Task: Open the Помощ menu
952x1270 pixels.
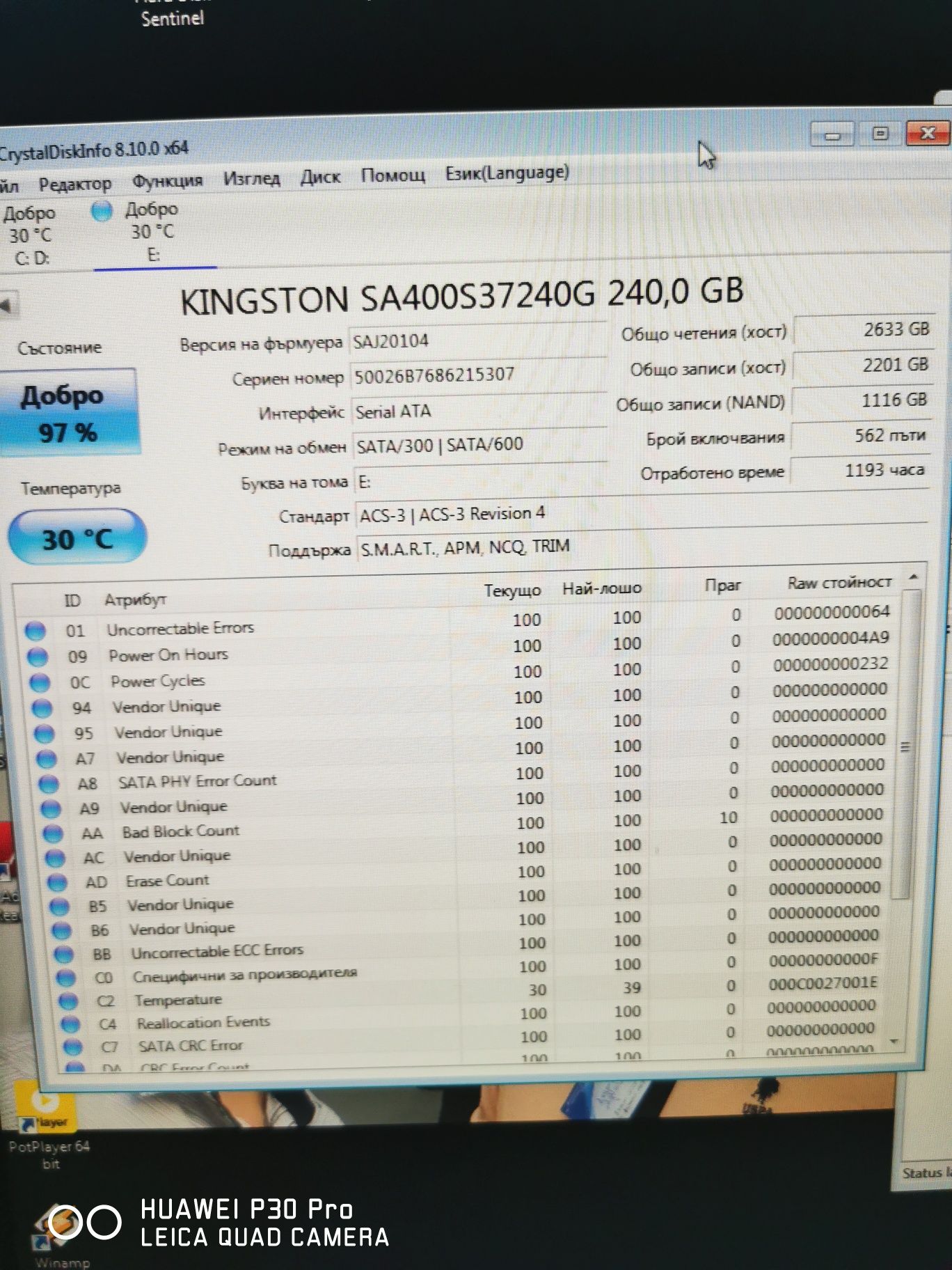Action: [x=392, y=175]
